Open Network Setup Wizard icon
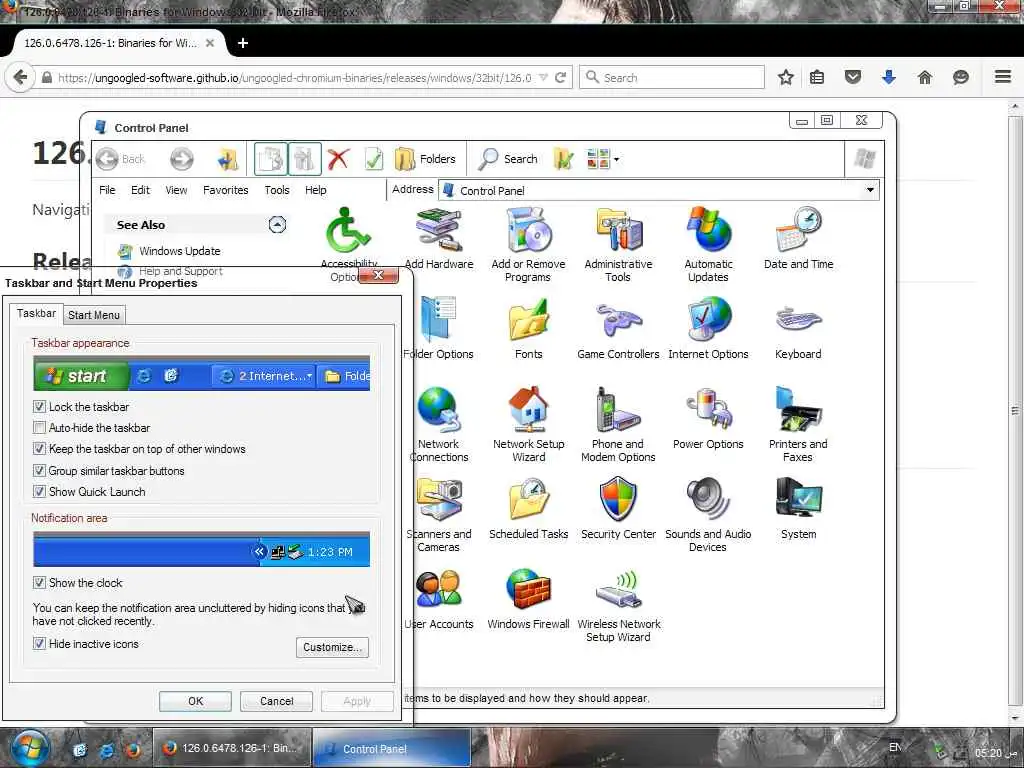The width and height of the screenshot is (1024, 768). 528,424
